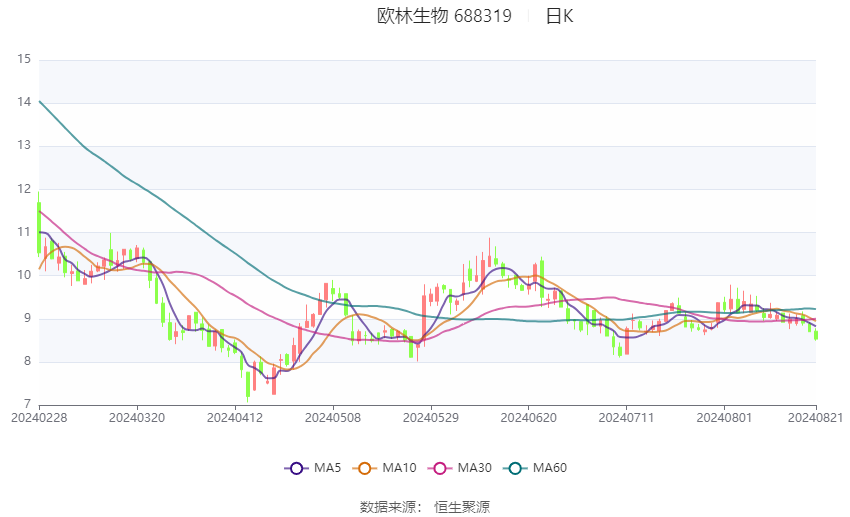This screenshot has width=850, height=517.
Task: Toggle the MA30 legend series
Action: coord(460,468)
